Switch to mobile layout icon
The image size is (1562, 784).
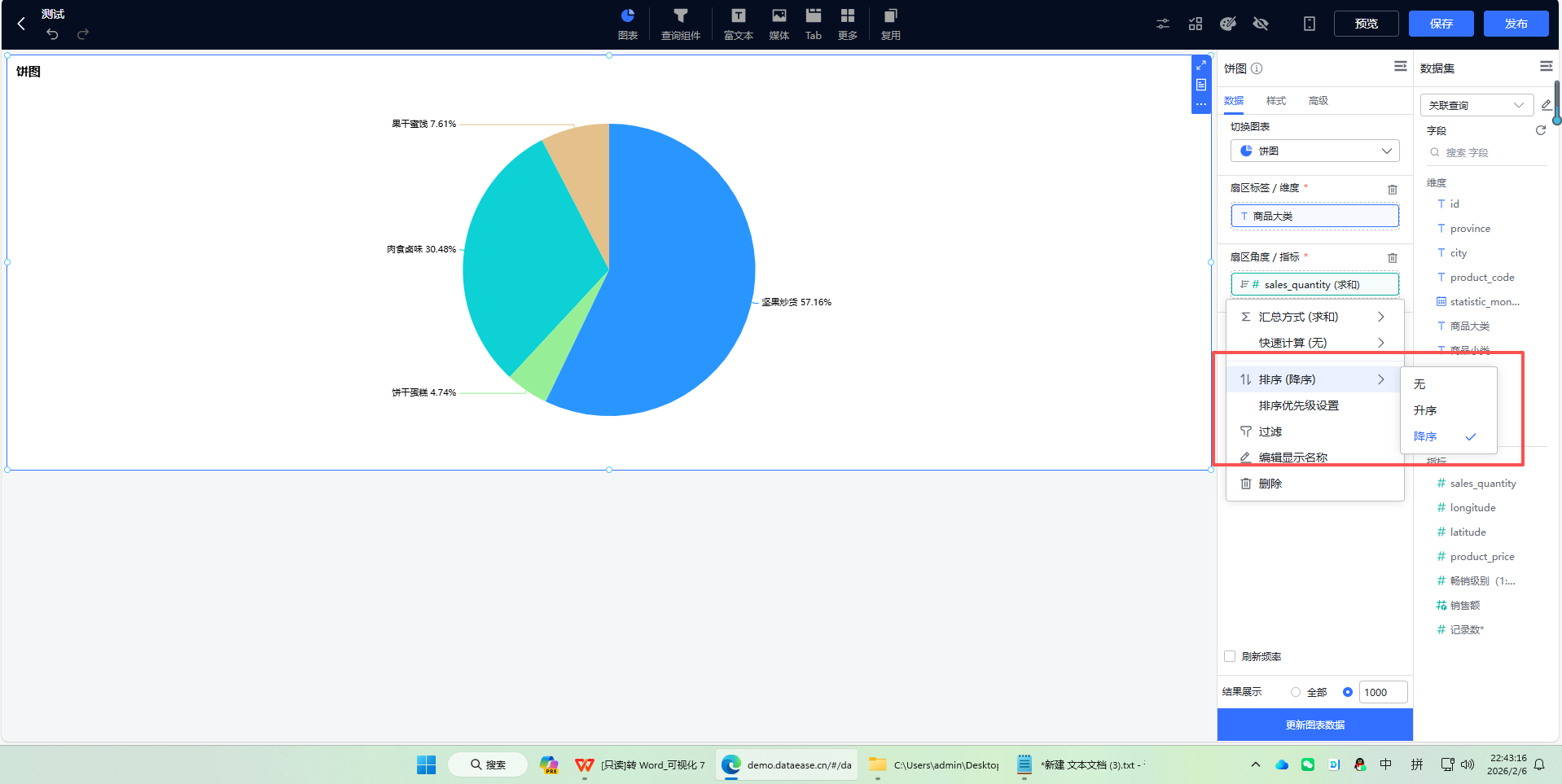pyautogui.click(x=1310, y=24)
